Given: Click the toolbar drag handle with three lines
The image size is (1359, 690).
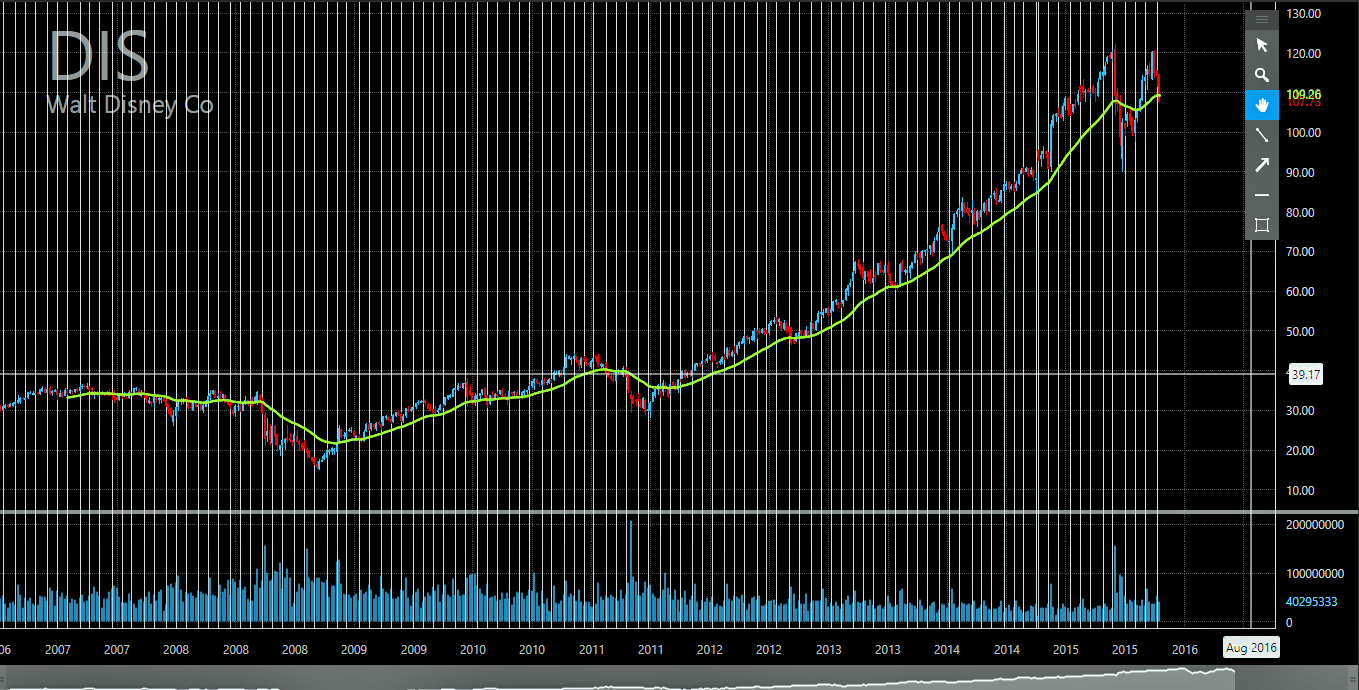Looking at the screenshot, I should 1262,19.
